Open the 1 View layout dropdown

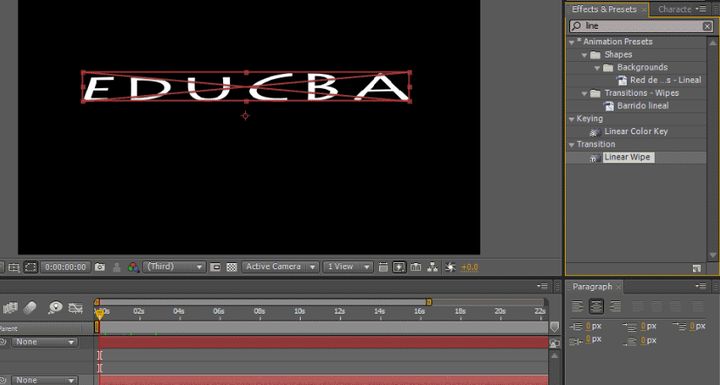tap(348, 266)
